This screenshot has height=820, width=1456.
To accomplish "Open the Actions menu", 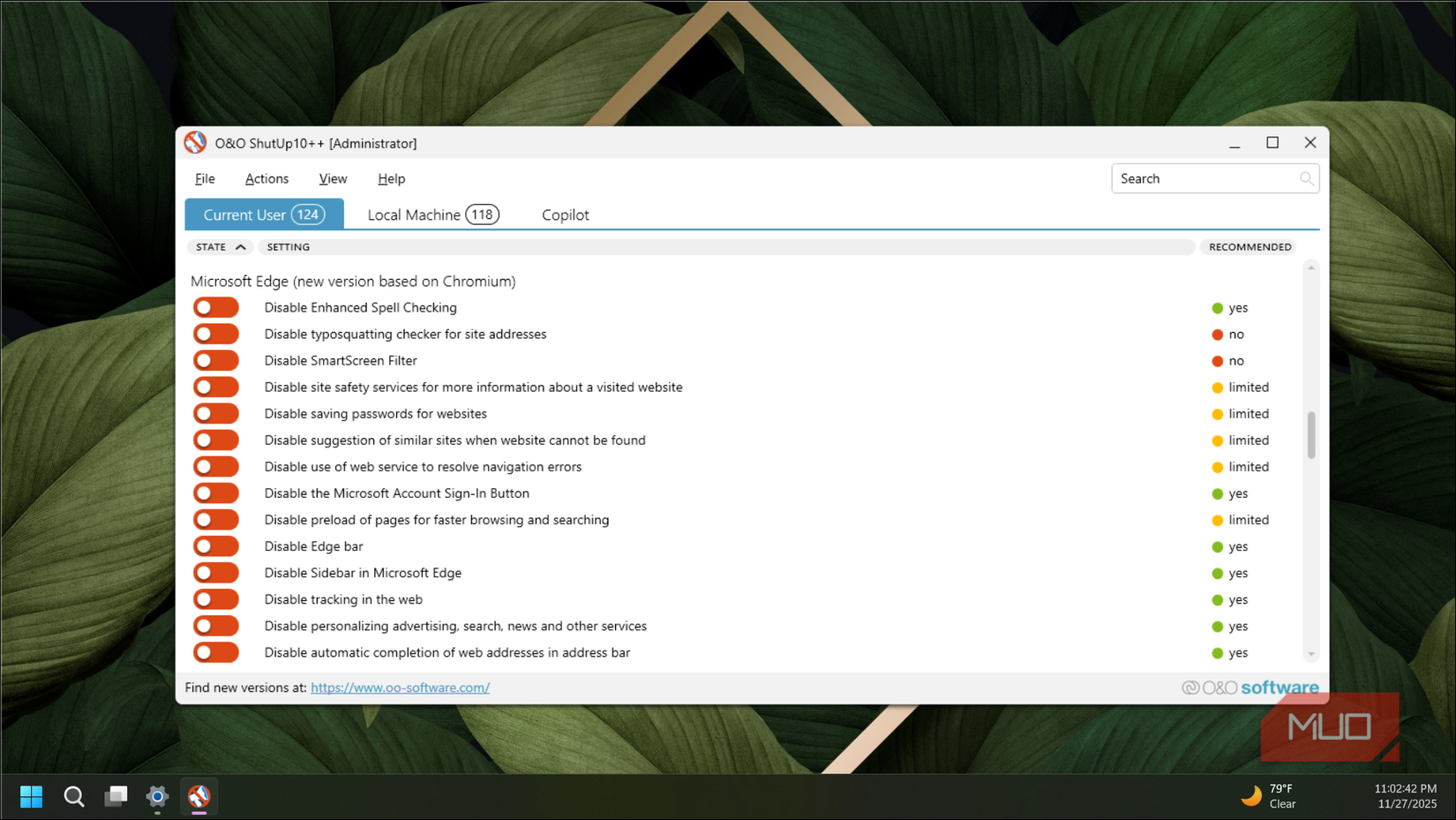I will (x=266, y=178).
